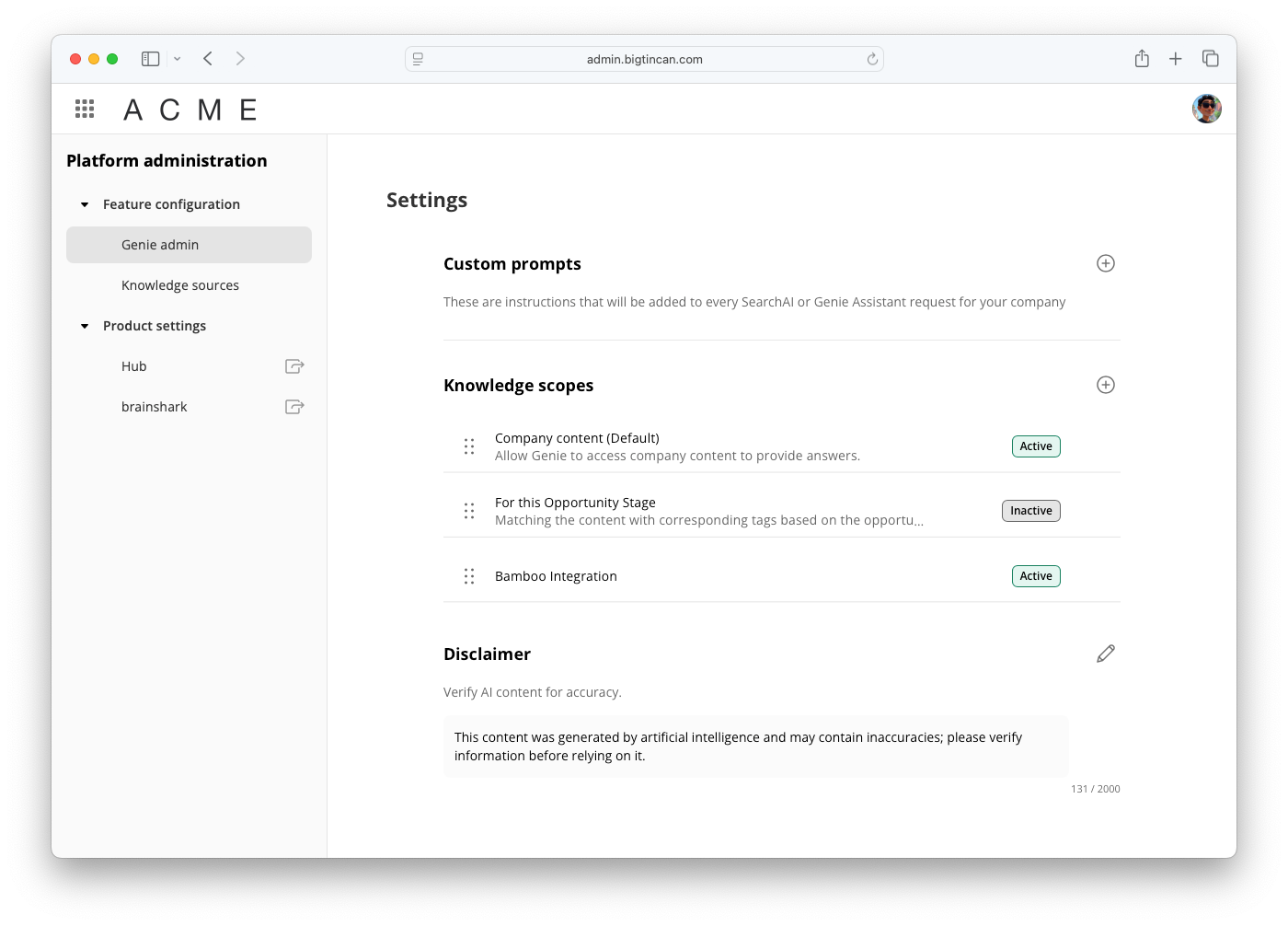The image size is (1288, 926).
Task: Add a new knowledge scope
Action: click(1106, 385)
